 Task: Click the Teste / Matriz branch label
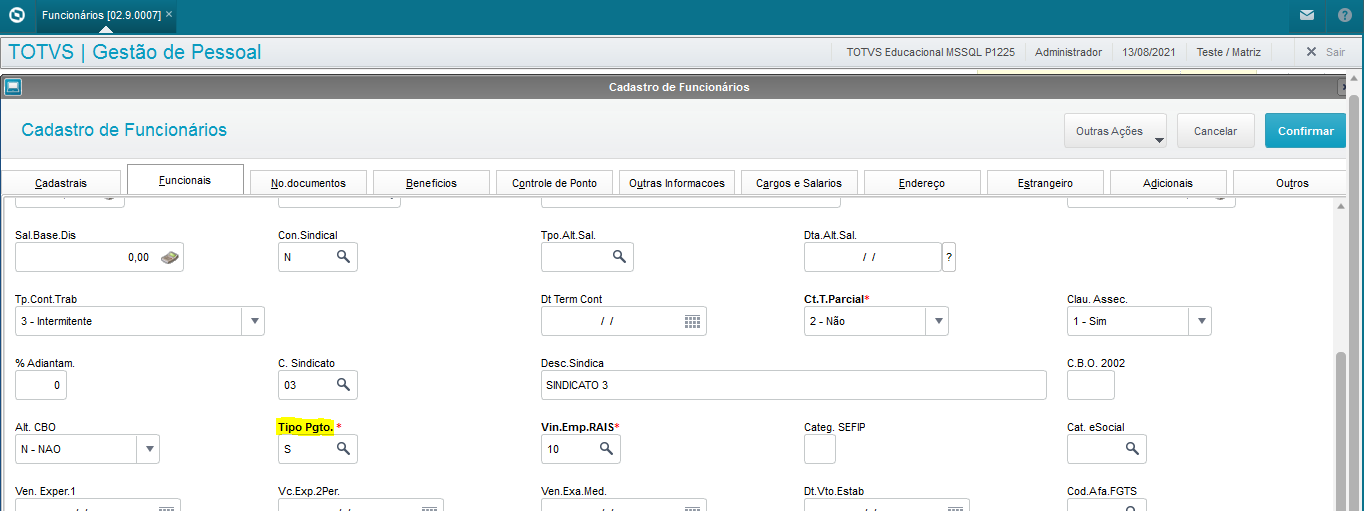[1228, 52]
